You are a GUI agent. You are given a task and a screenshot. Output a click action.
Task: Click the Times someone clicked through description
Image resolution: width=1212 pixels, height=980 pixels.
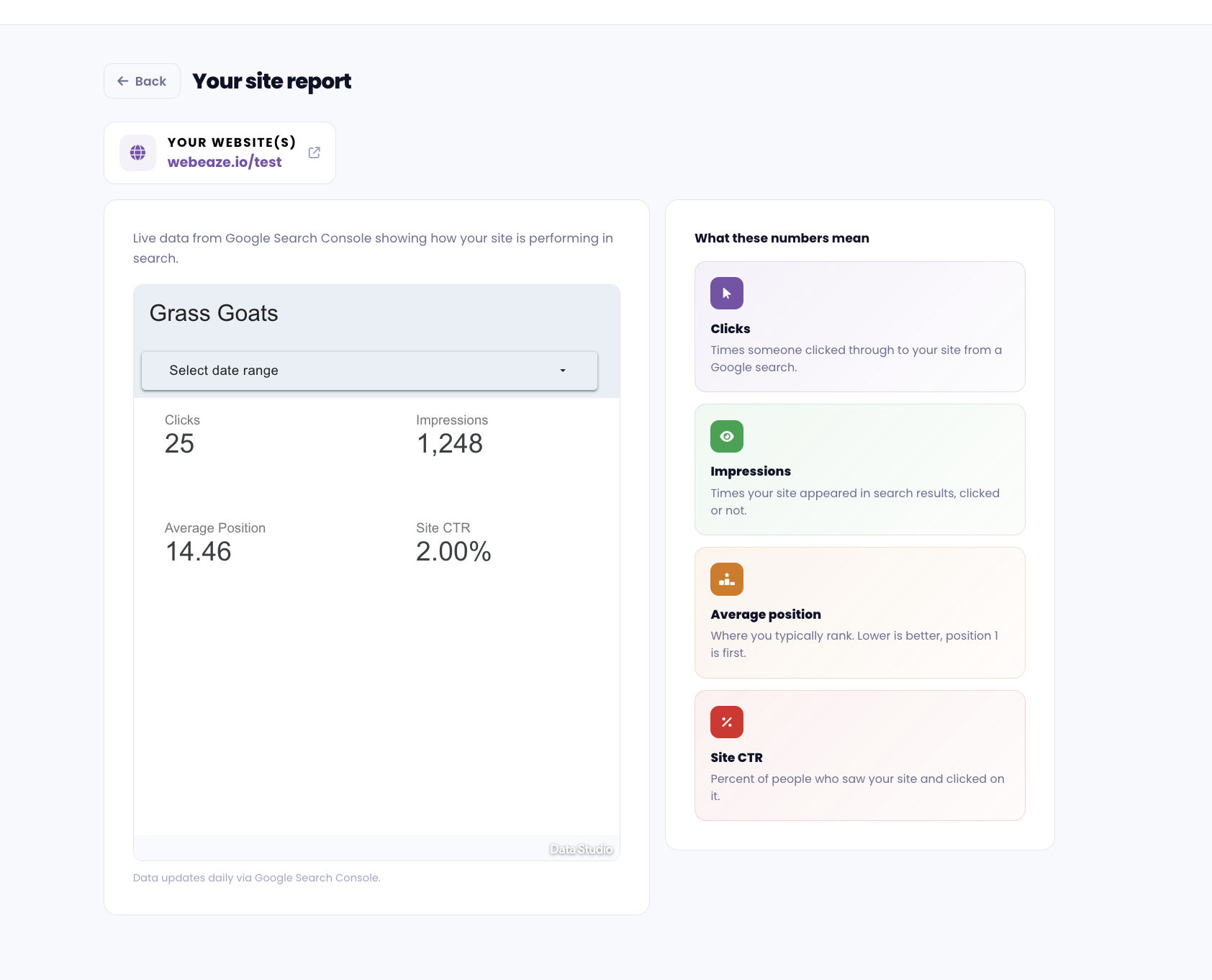click(x=856, y=358)
